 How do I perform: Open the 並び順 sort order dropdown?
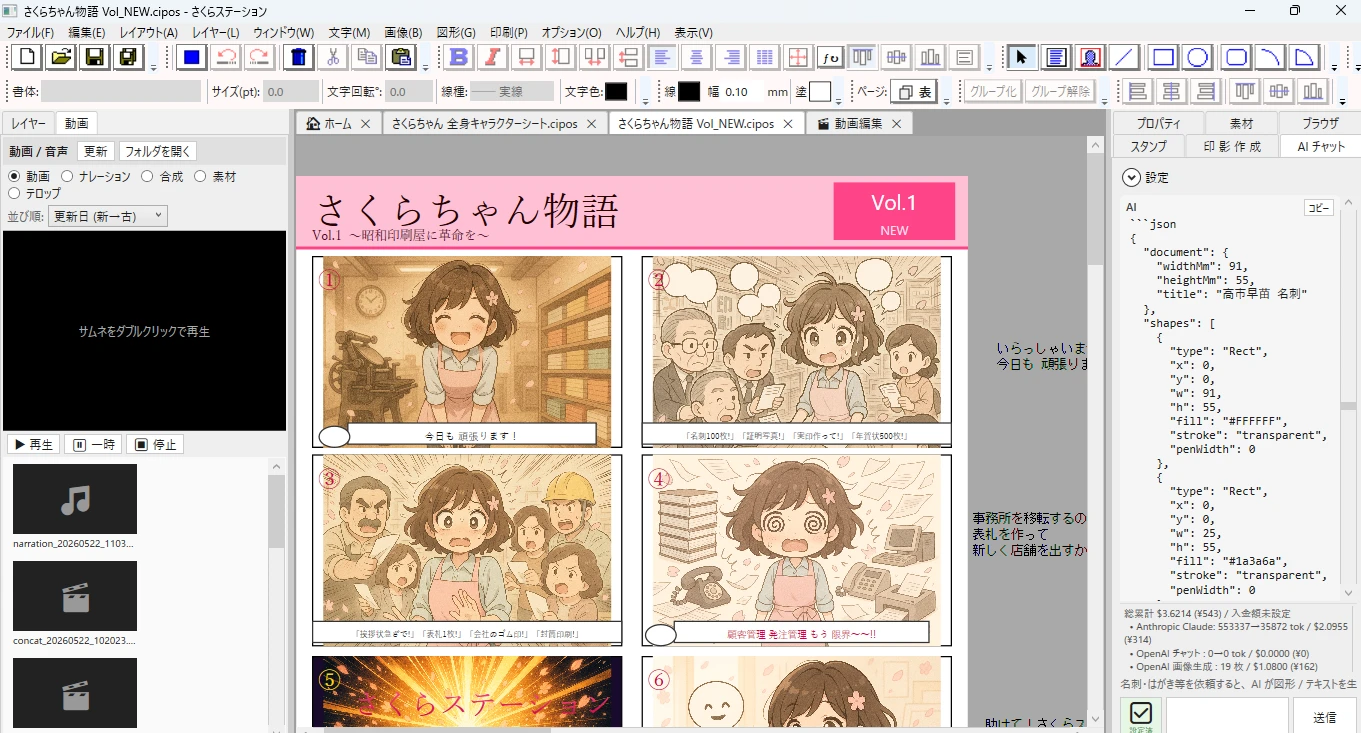click(x=108, y=216)
